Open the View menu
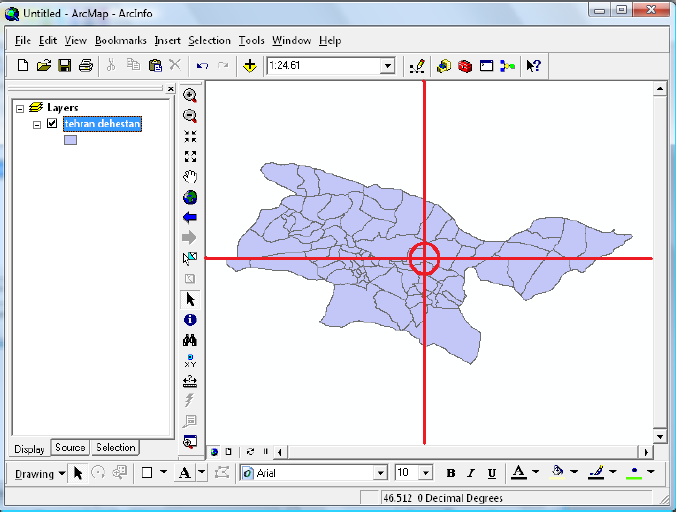The image size is (676, 512). [x=75, y=41]
